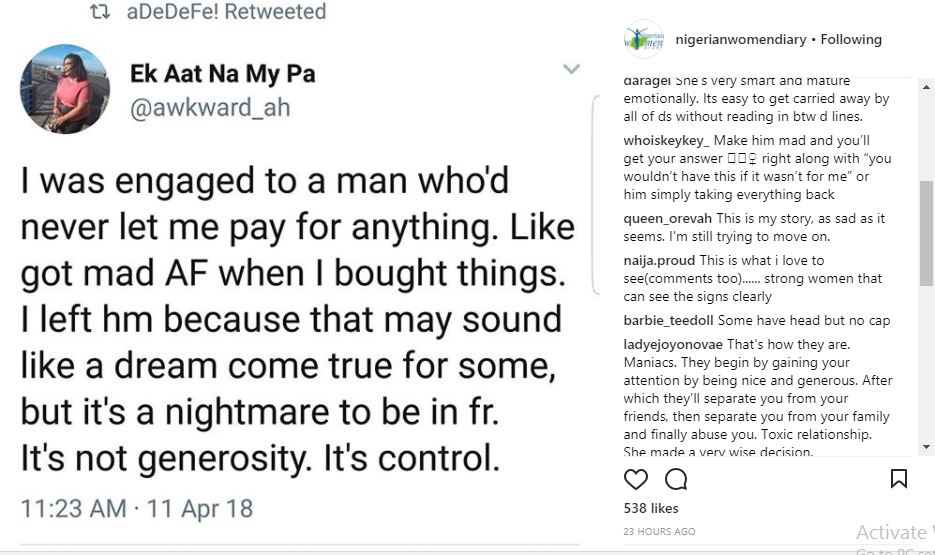Save the post with the bookmark icon
This screenshot has height=555, width=935.
(x=898, y=478)
